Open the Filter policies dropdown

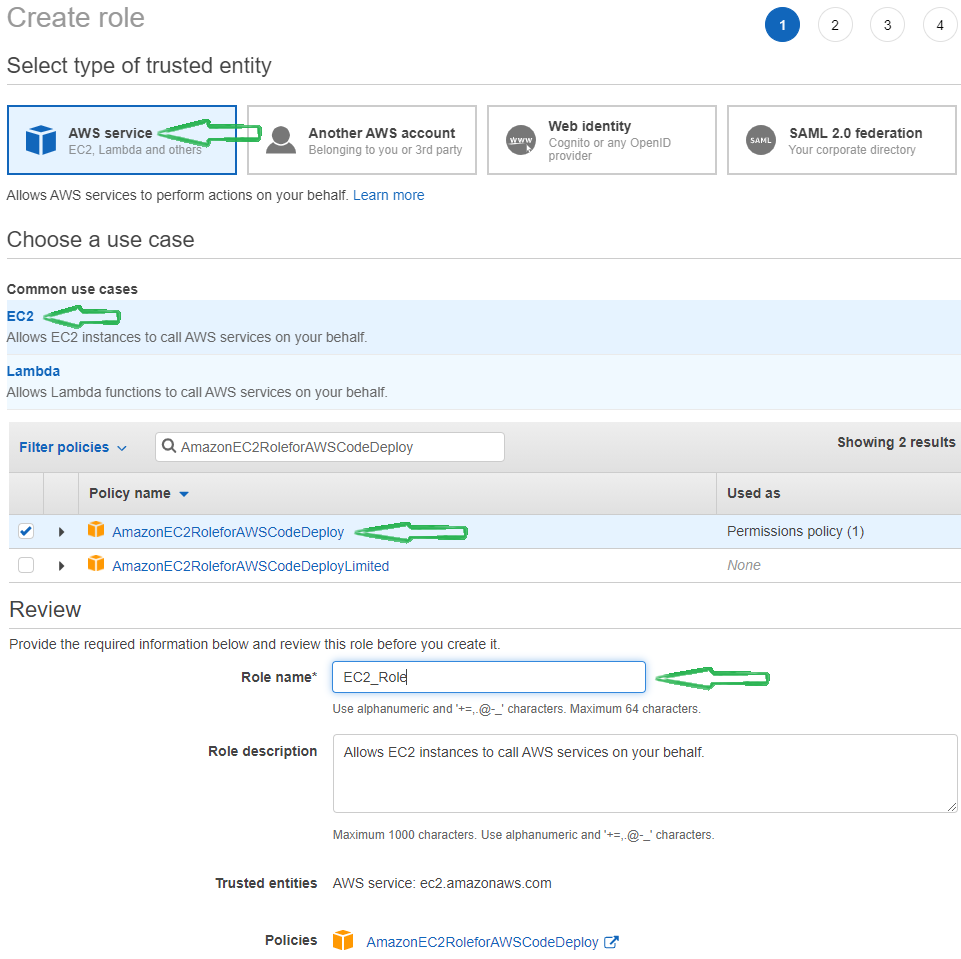pos(72,447)
